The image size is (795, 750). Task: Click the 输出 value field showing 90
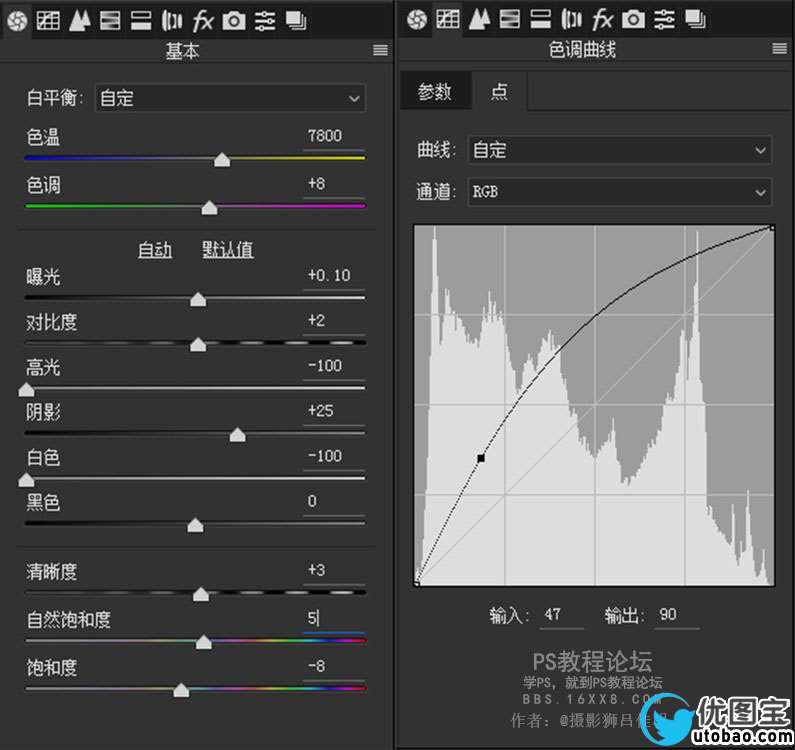[x=676, y=615]
